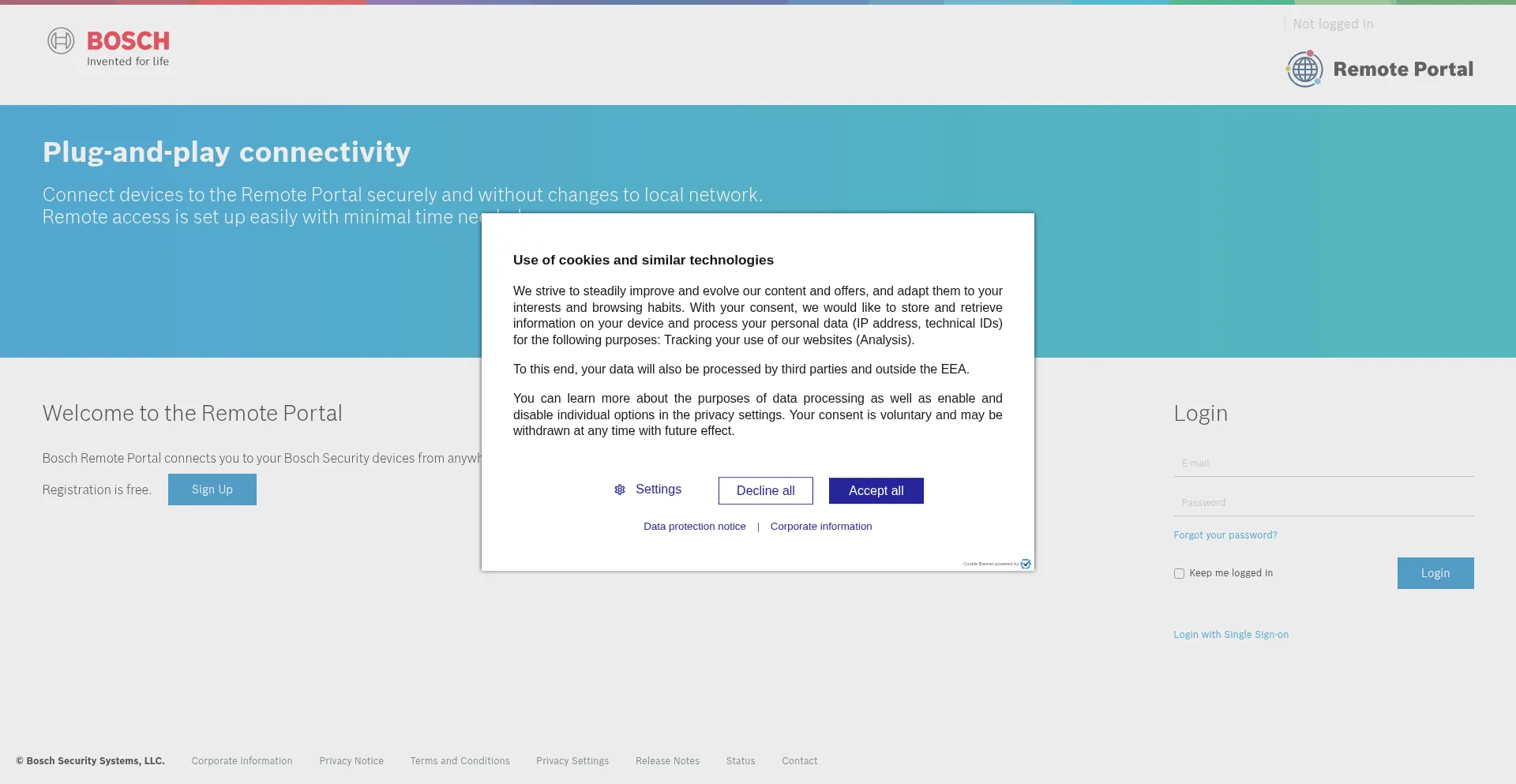Open the Forgot your password link

pos(1225,535)
